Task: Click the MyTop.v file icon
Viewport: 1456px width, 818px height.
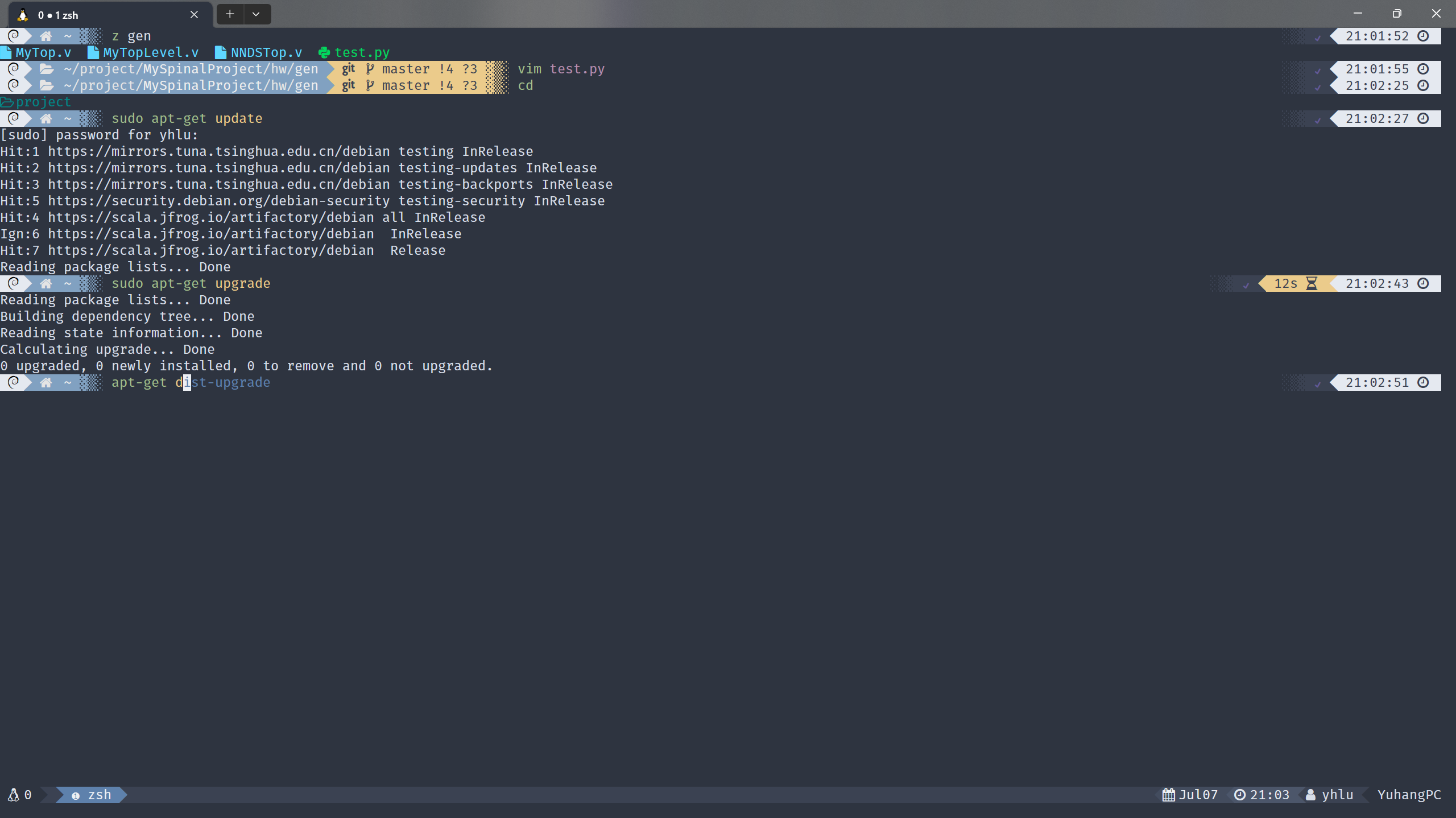Action: pos(6,52)
